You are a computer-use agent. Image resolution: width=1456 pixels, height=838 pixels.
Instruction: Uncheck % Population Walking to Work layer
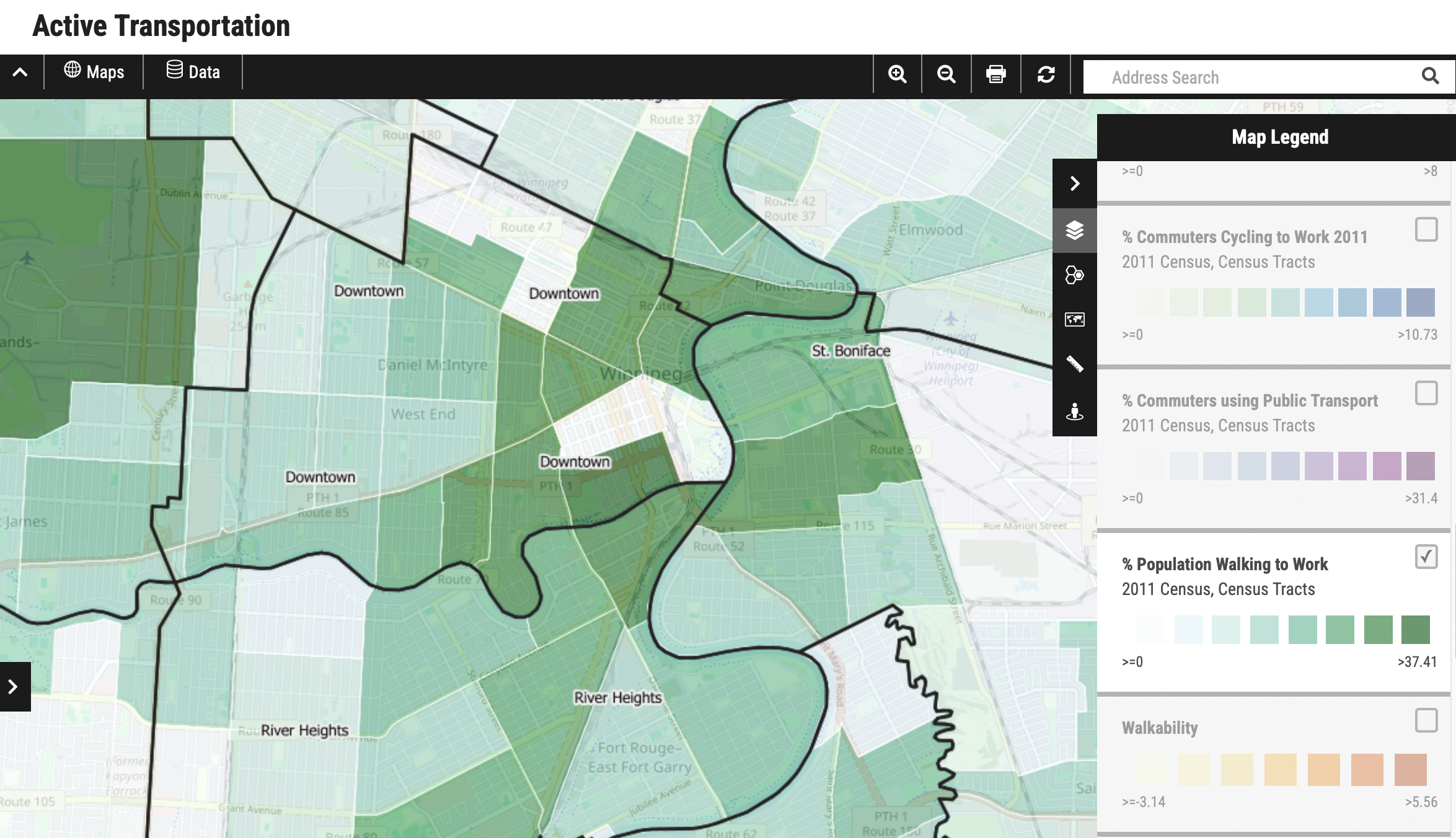pos(1426,557)
